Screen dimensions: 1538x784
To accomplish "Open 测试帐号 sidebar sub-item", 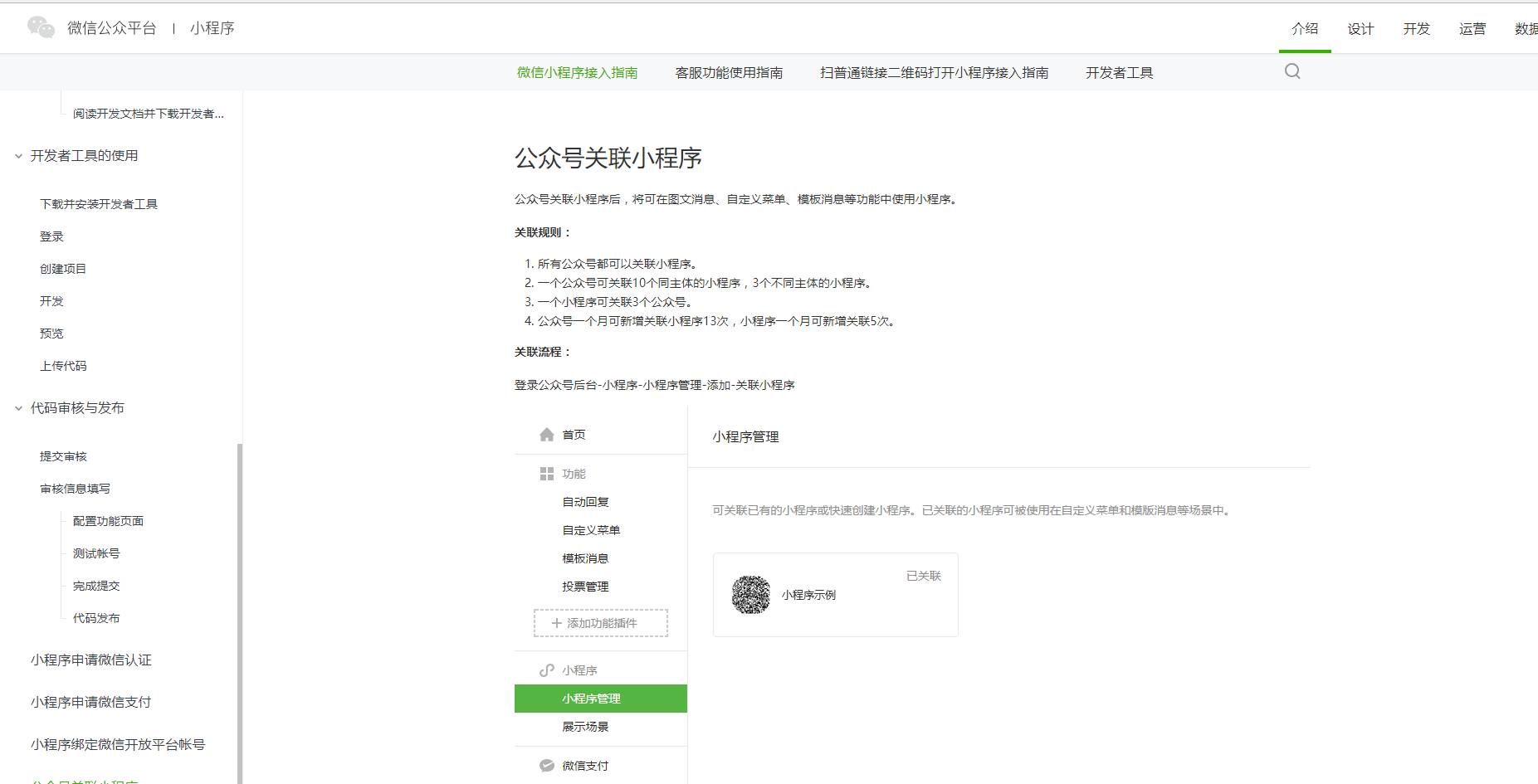I will click(x=96, y=553).
